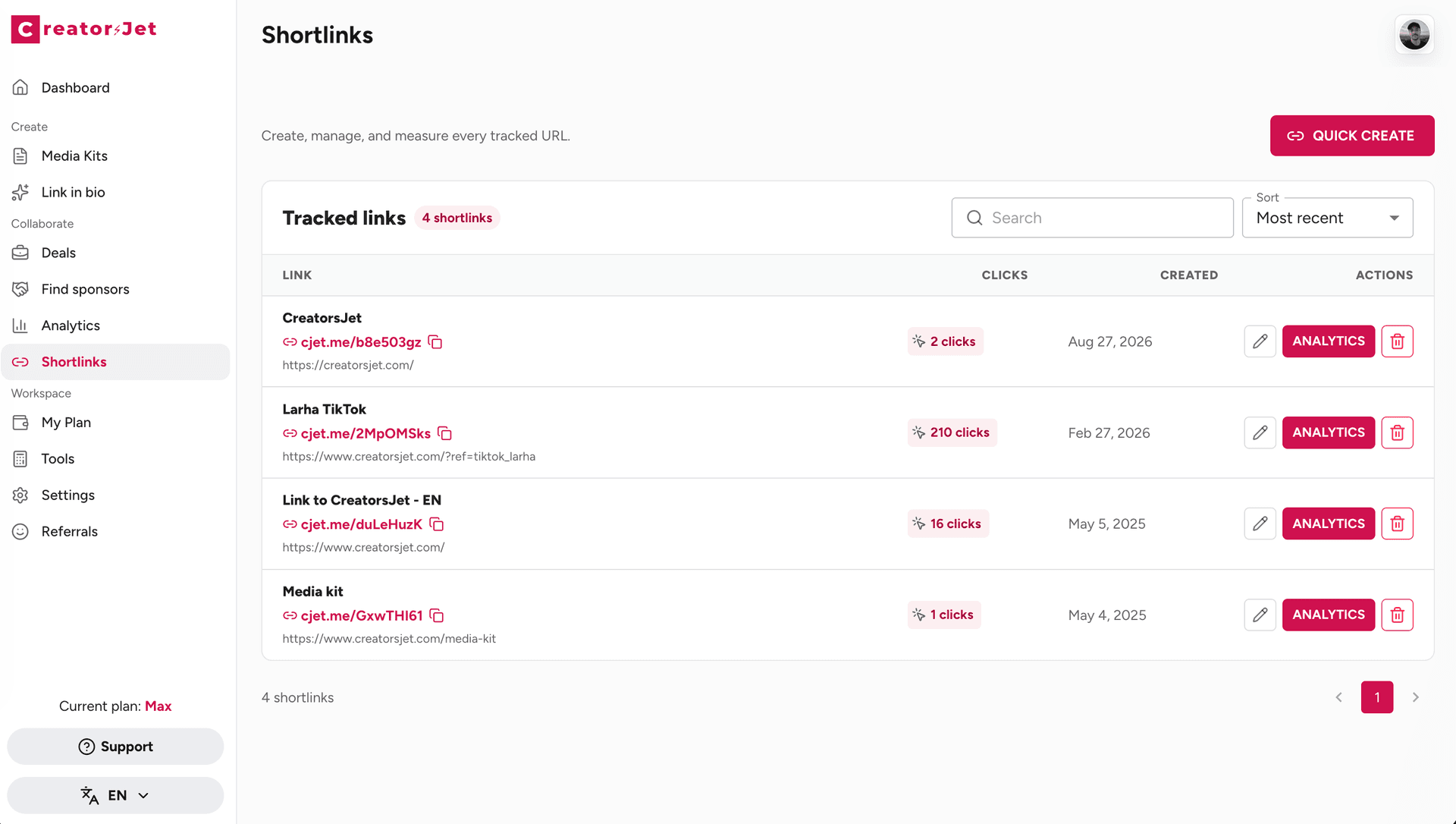Edit the CreatorsJet shortlink

point(1260,341)
